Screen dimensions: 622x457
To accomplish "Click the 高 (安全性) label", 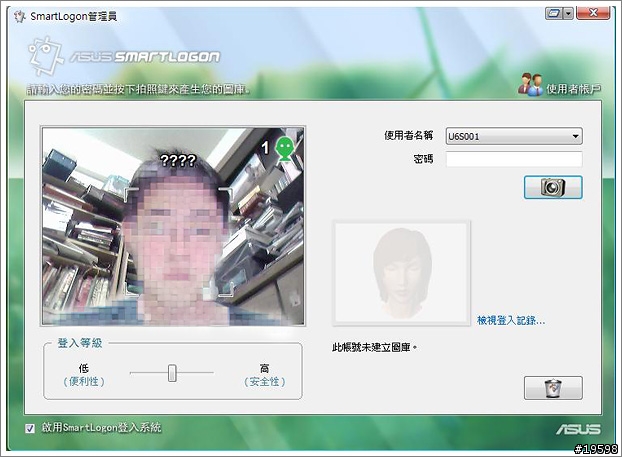I will [x=265, y=375].
